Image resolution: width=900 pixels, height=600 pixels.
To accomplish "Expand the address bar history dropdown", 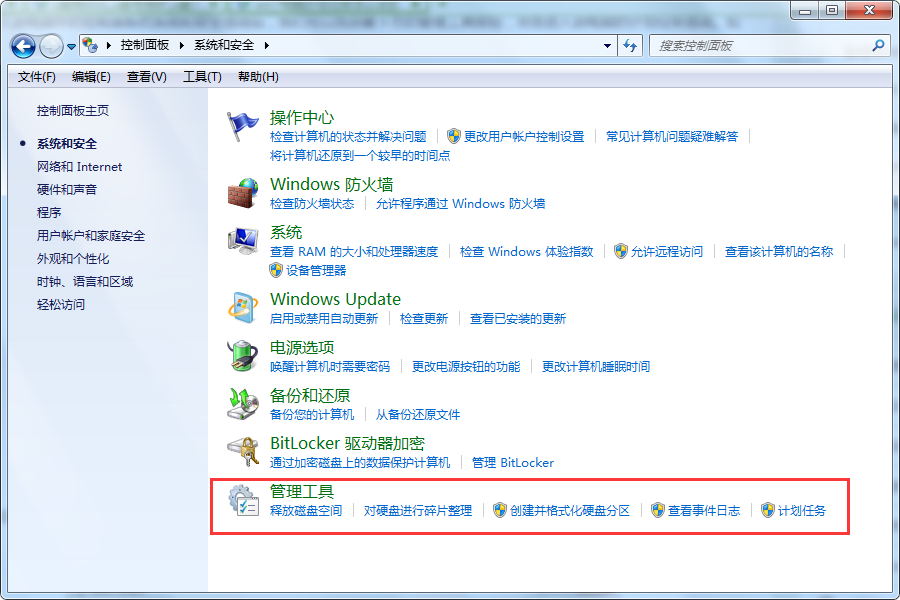I will pyautogui.click(x=608, y=46).
